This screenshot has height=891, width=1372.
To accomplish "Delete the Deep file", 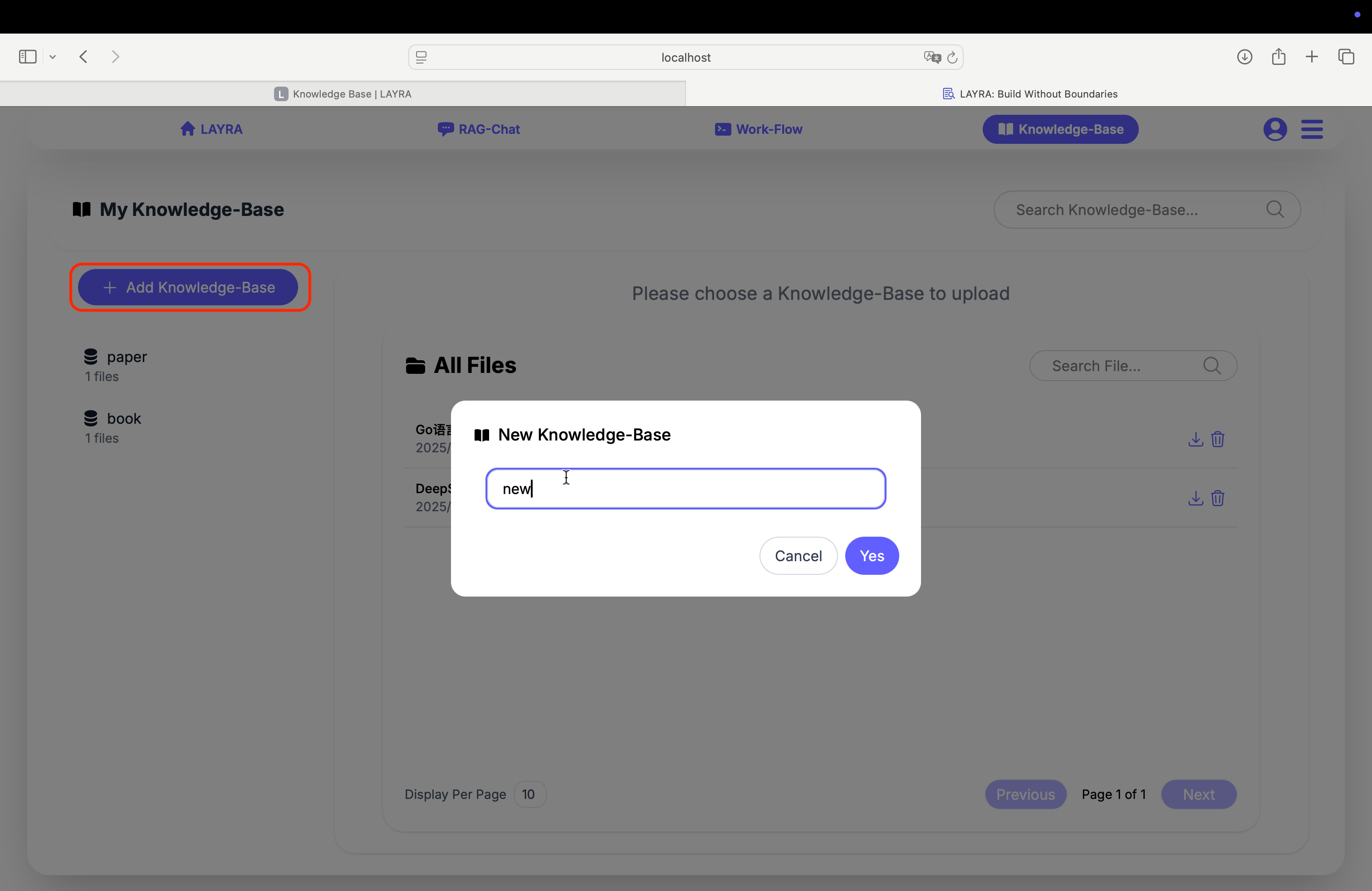I will point(1217,498).
